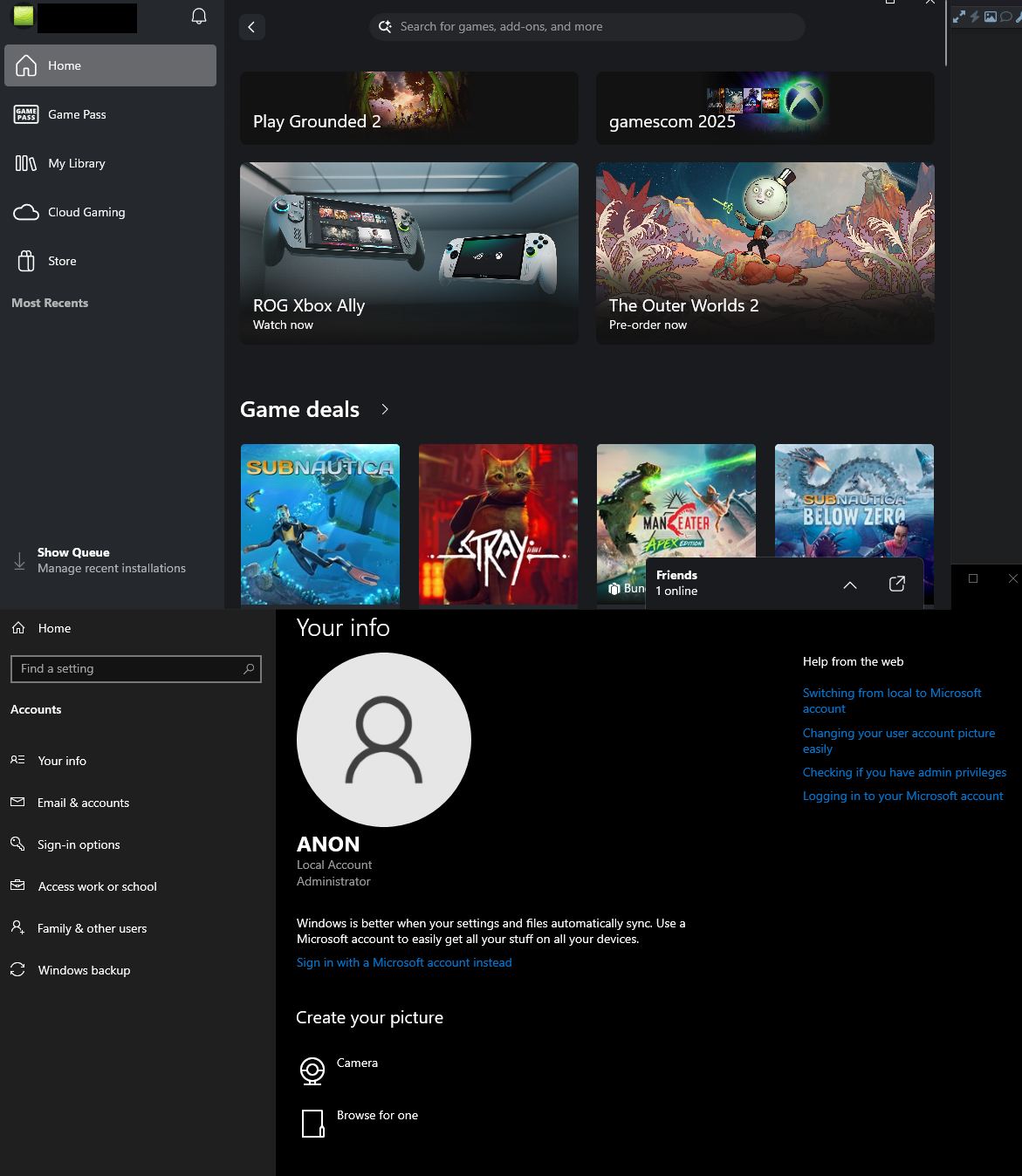The image size is (1022, 1176).
Task: Click the back arrow button
Action: click(x=251, y=27)
